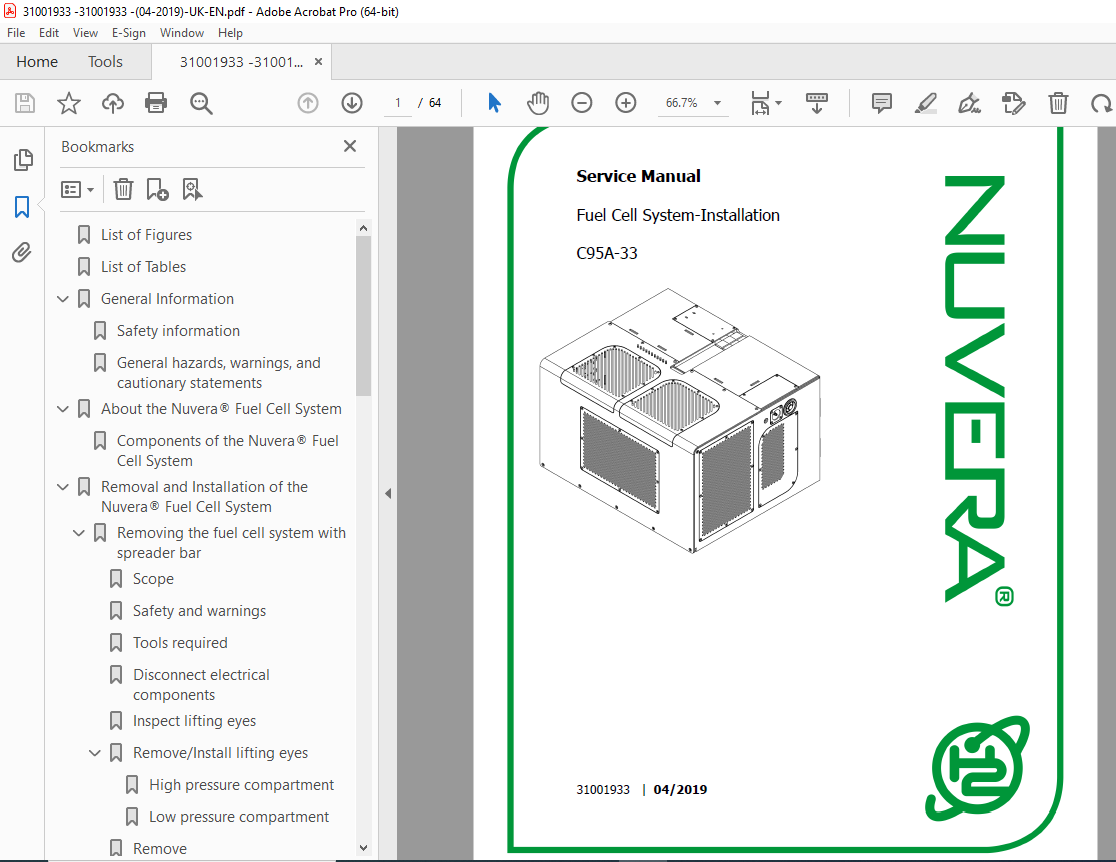Close the 31001933 document tab
Screen dimensions: 1116x862
pyautogui.click(x=318, y=62)
